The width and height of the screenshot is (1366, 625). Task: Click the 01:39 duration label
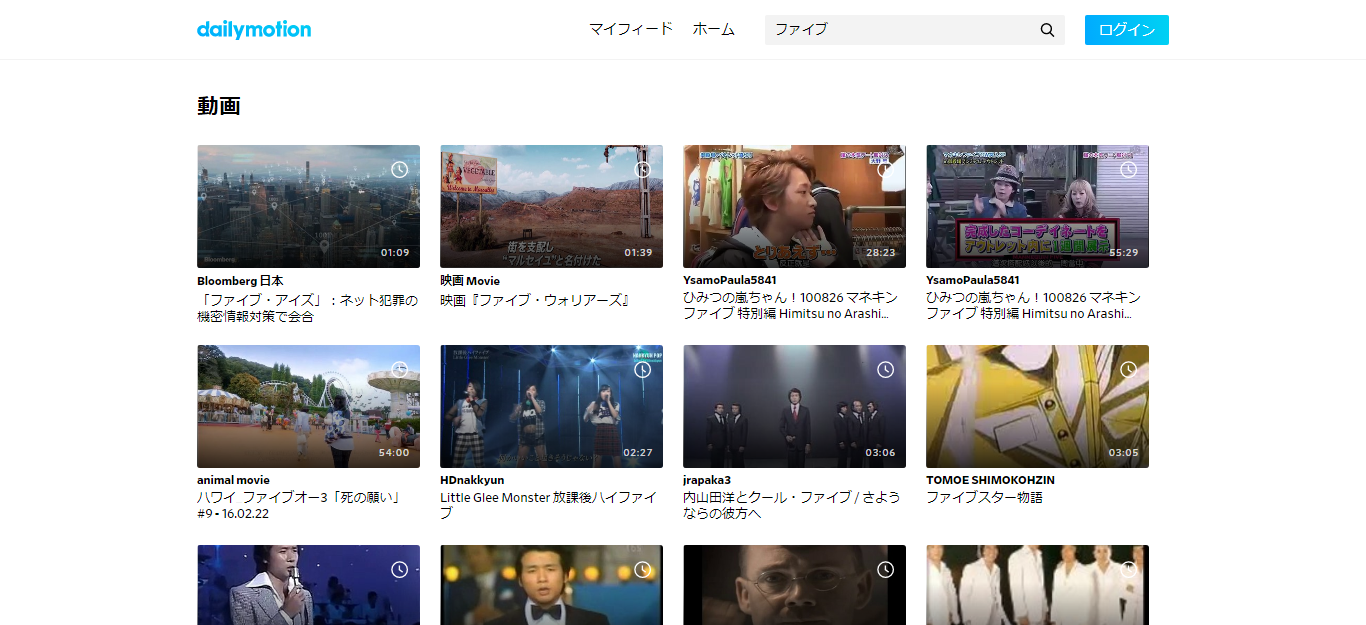coord(638,253)
